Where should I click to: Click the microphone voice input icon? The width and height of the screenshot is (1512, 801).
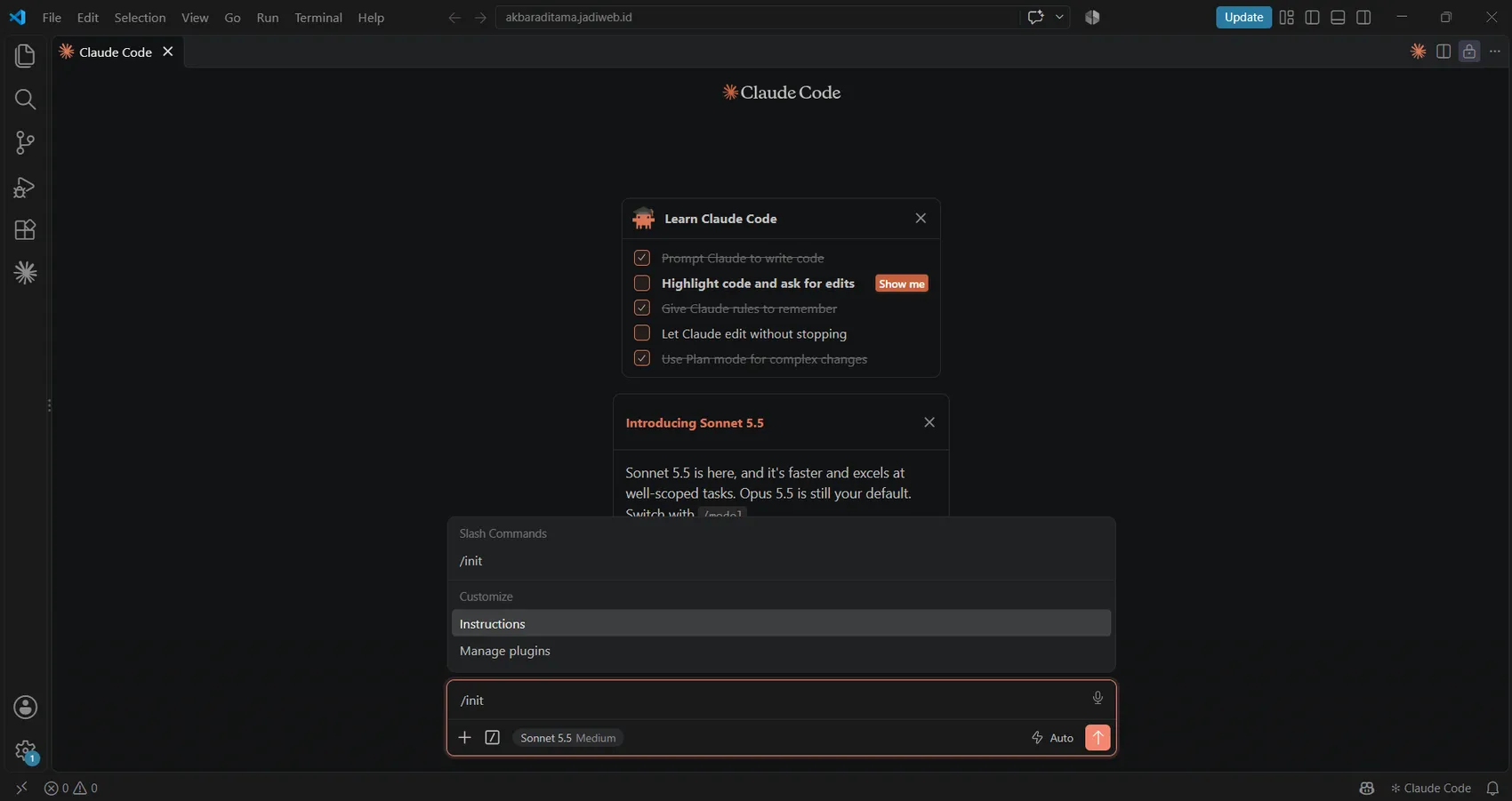[1098, 699]
